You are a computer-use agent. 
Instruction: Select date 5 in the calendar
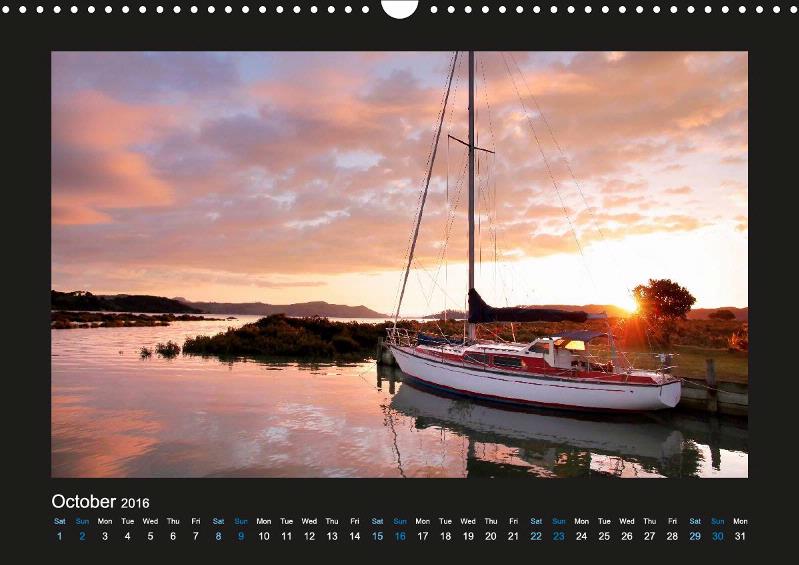tap(150, 536)
